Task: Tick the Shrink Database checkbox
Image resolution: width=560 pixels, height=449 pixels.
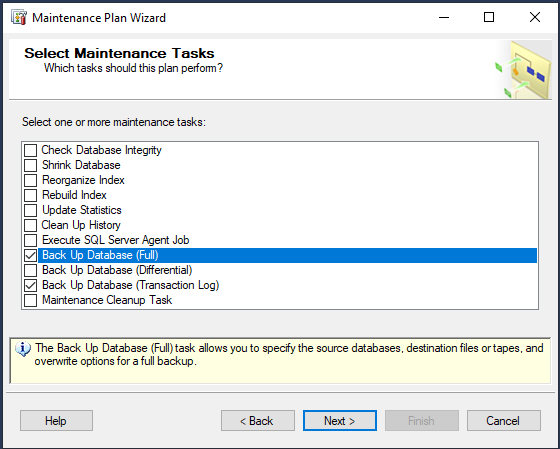Action: (30, 165)
